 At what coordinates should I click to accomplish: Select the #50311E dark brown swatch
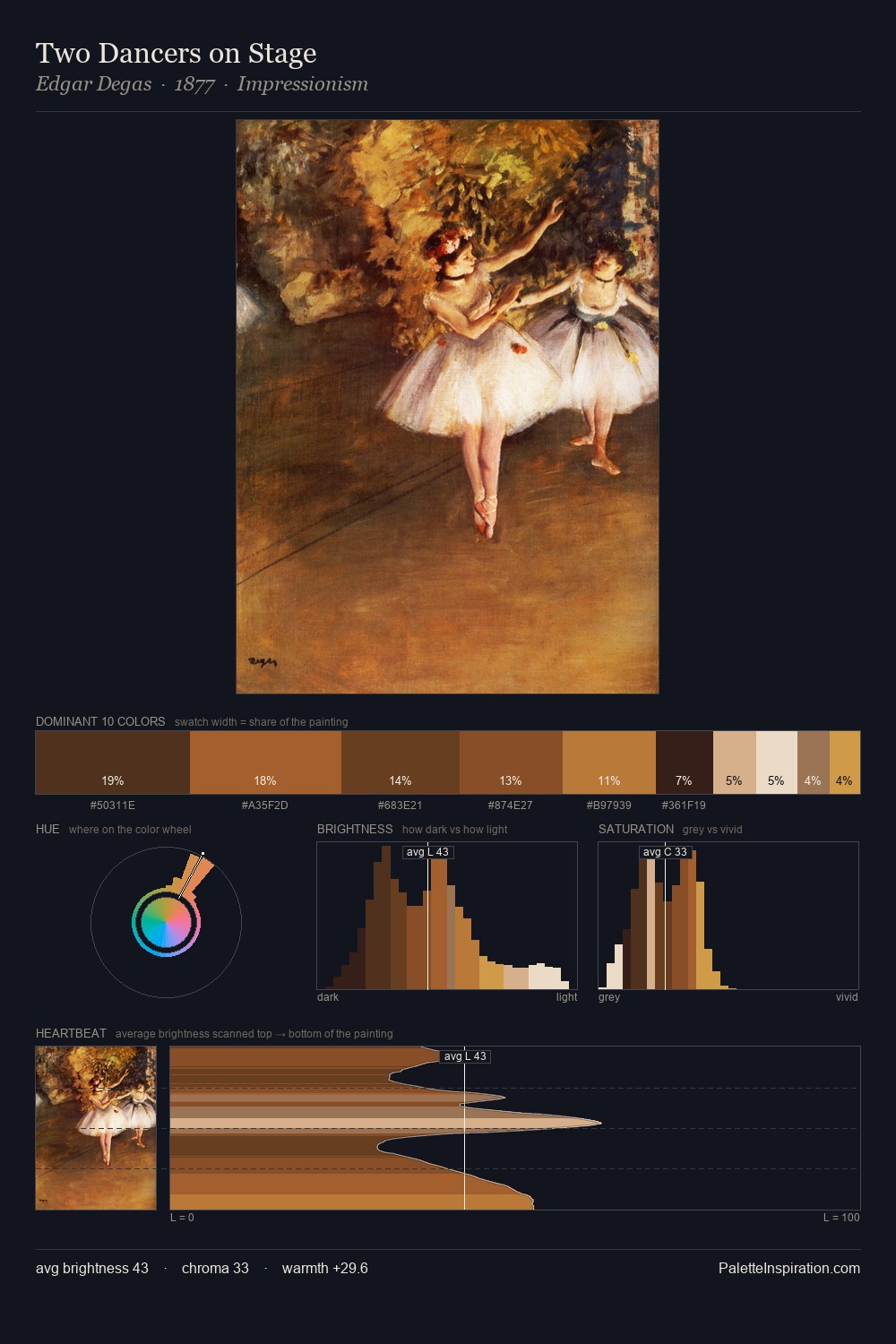(x=113, y=762)
